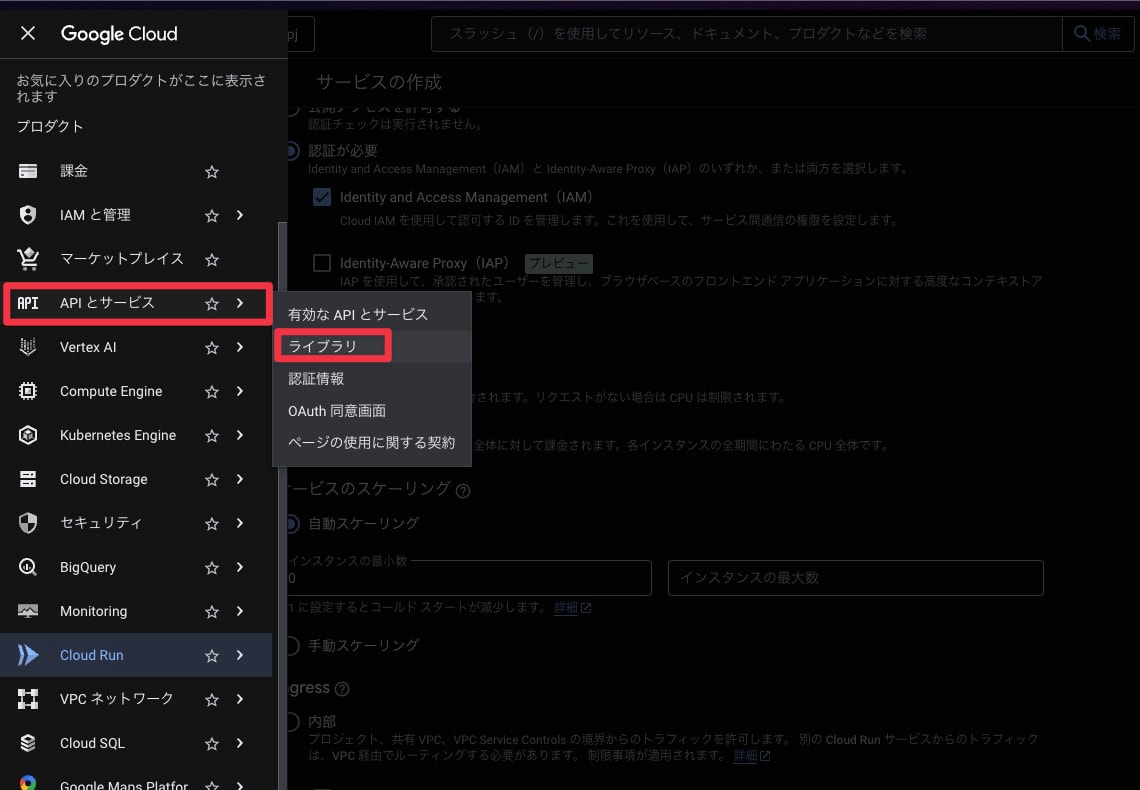Close the navigation menu with X icon

point(28,33)
